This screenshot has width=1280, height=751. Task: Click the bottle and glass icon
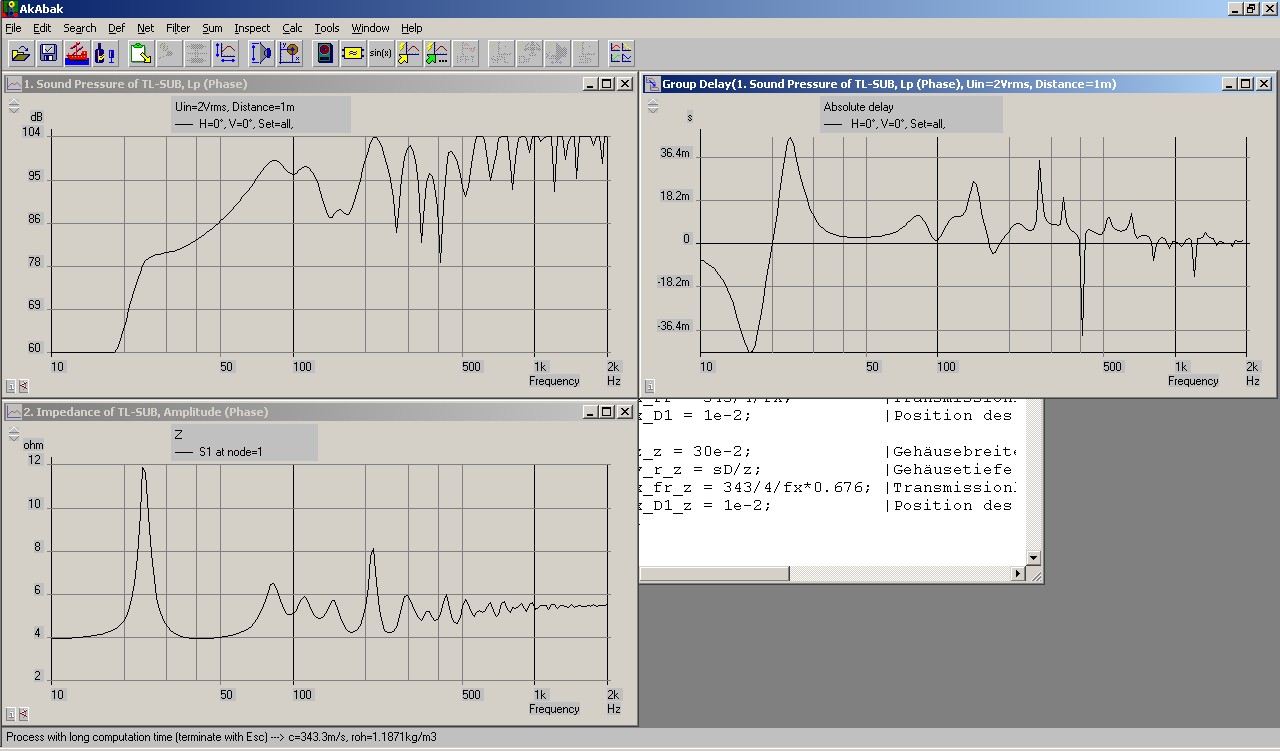point(105,53)
